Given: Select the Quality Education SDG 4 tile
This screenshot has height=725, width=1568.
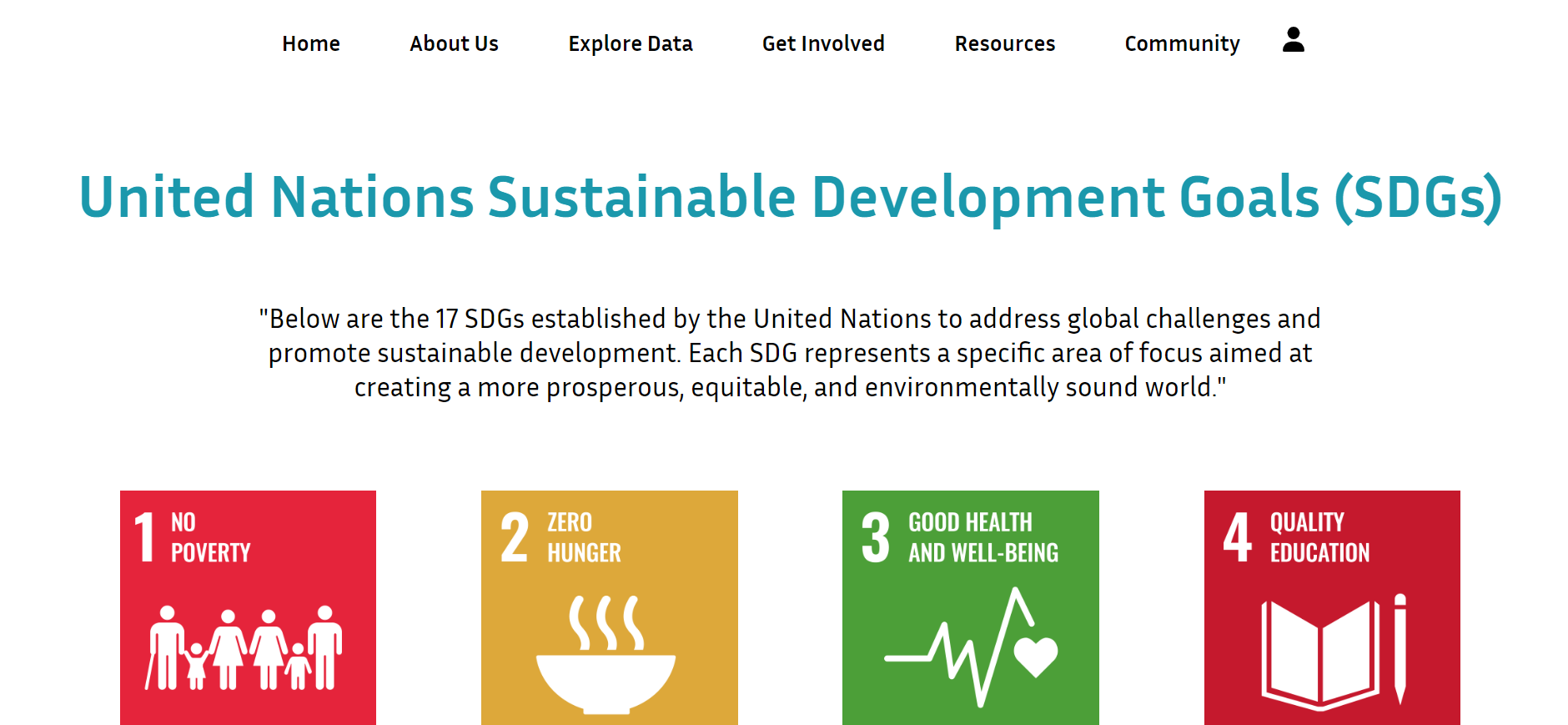Looking at the screenshot, I should coord(1332,607).
